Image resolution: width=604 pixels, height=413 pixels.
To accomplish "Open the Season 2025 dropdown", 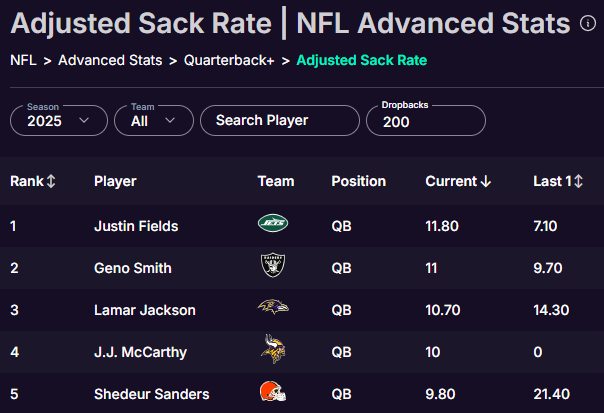I will [x=59, y=121].
